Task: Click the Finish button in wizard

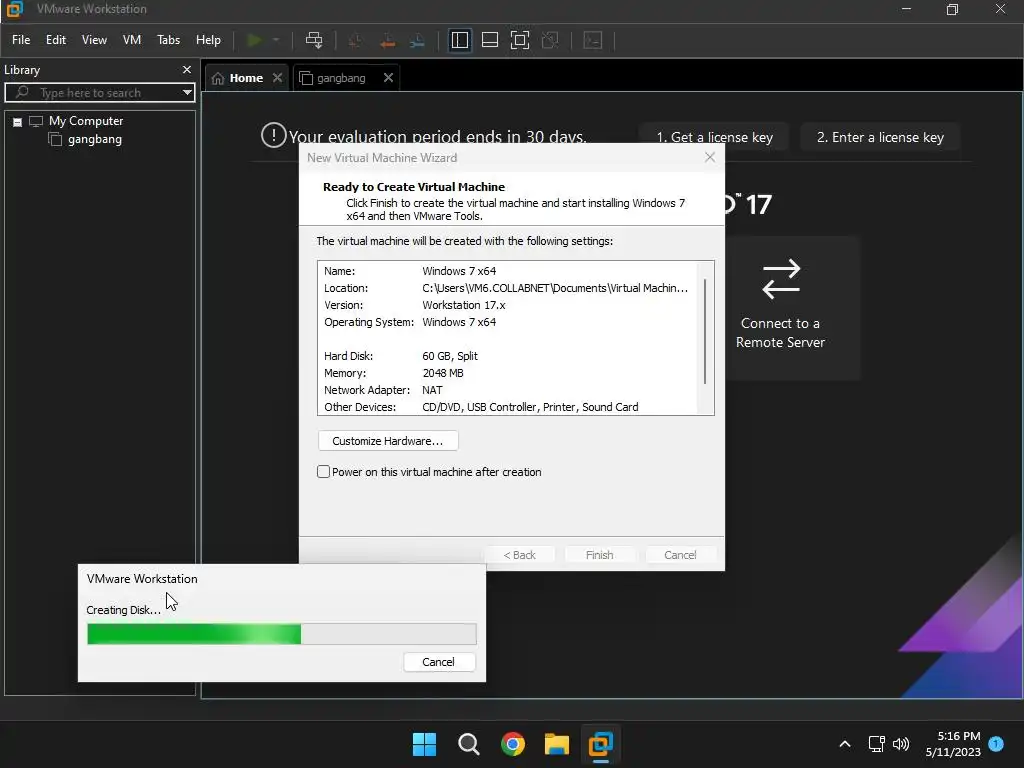Action: click(x=600, y=555)
